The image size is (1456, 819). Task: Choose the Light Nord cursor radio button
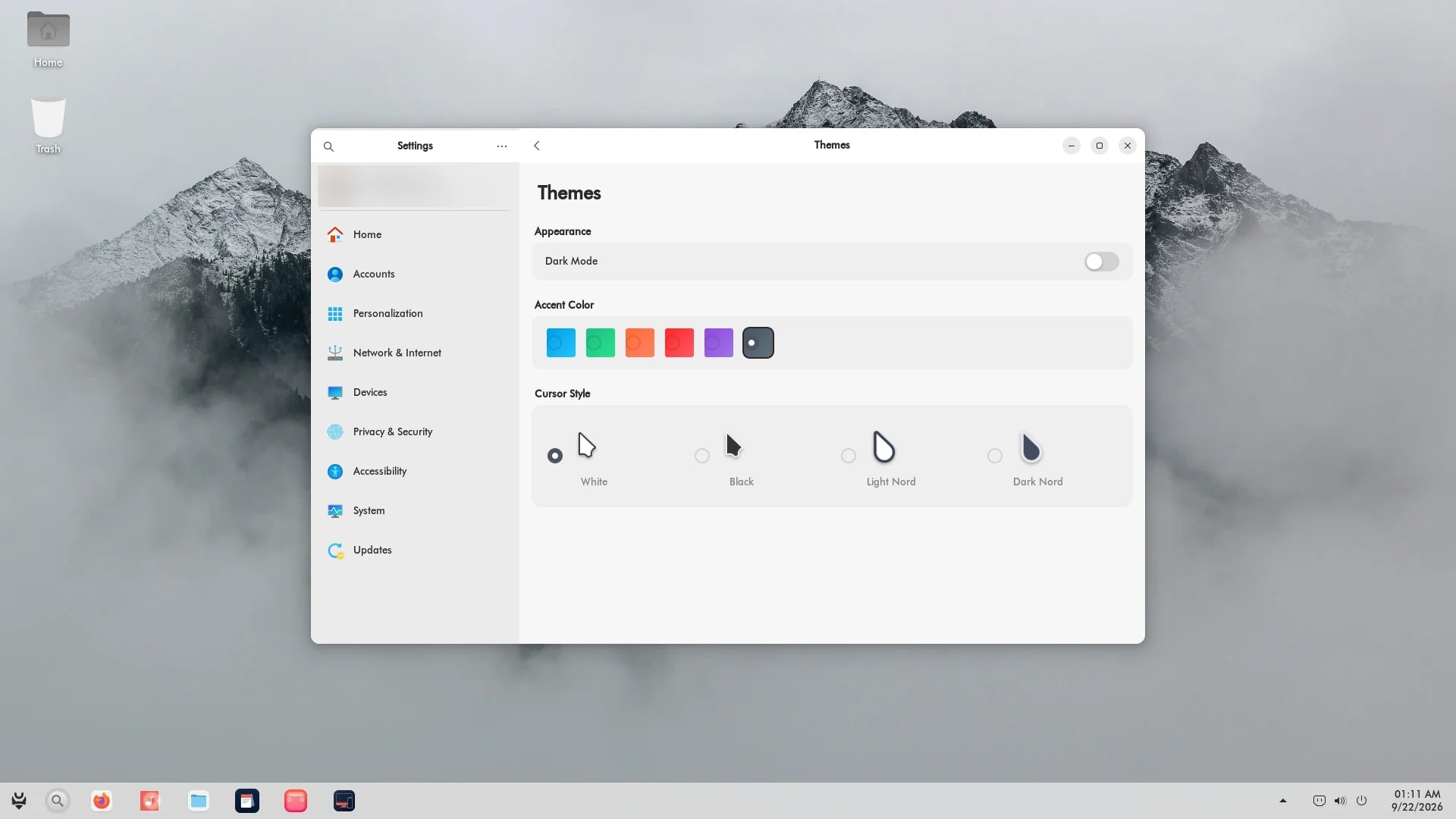(849, 456)
